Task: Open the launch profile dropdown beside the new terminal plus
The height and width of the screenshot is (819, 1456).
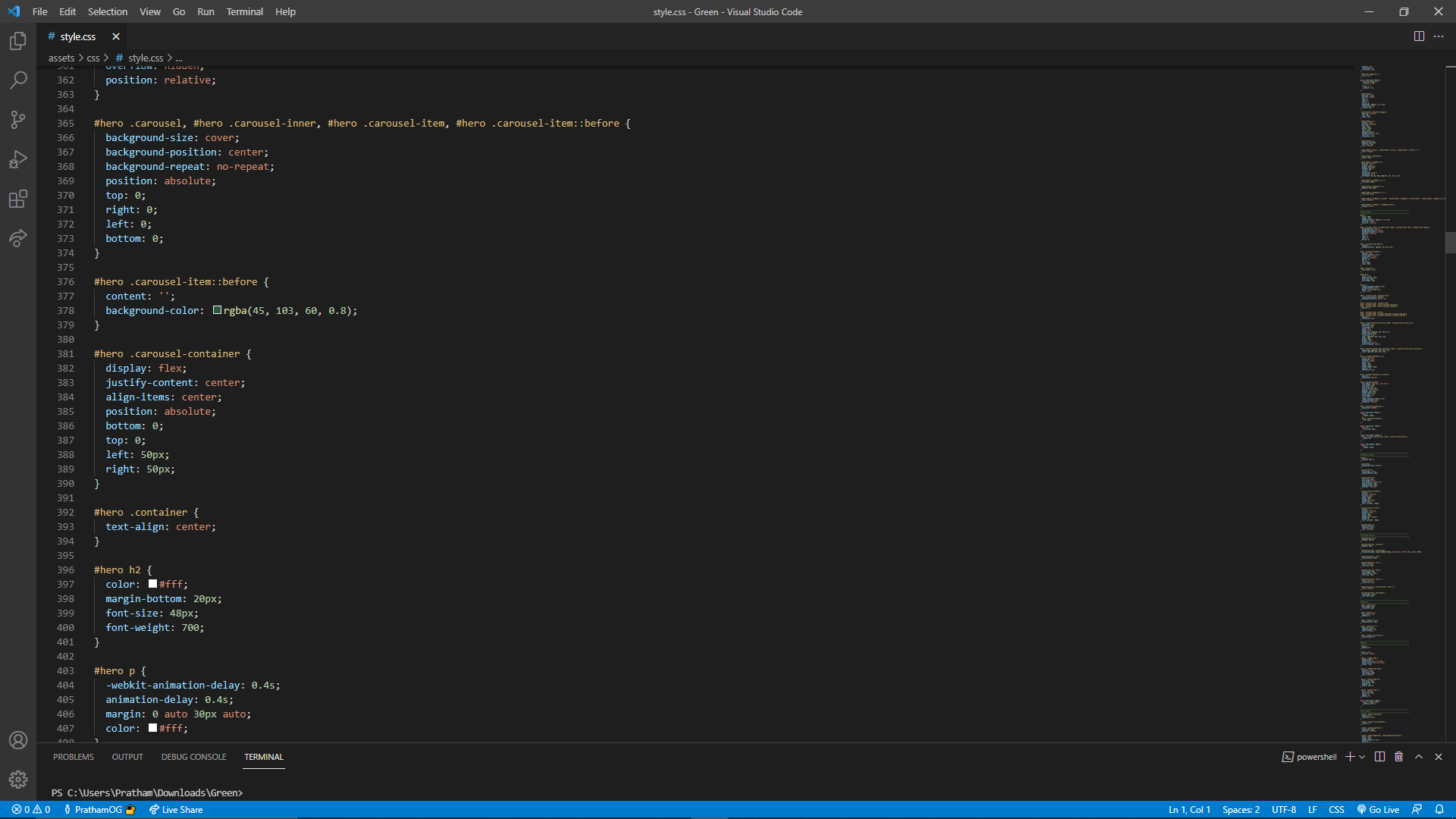Action: pos(1363,757)
